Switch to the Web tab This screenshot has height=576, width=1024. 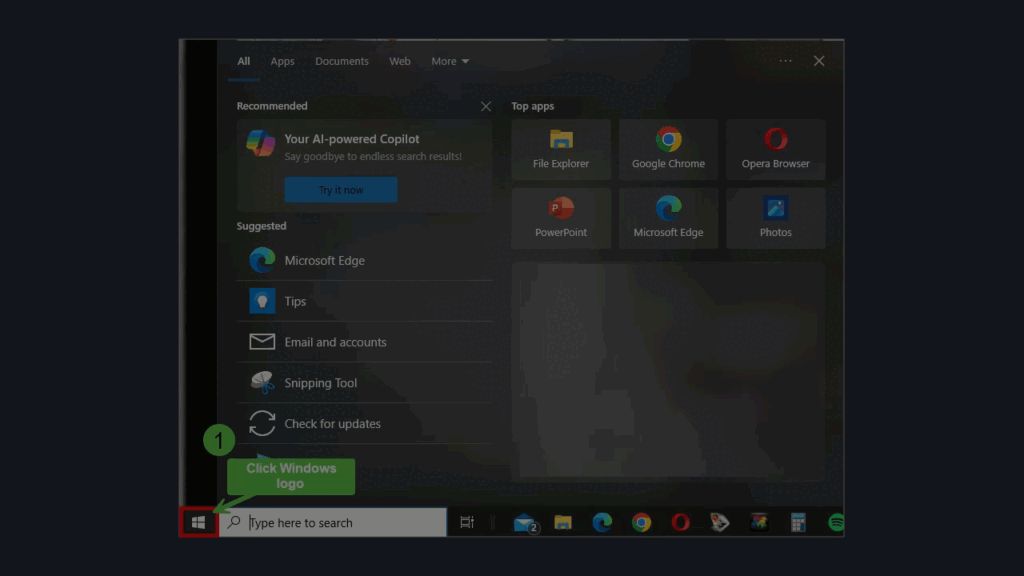400,61
